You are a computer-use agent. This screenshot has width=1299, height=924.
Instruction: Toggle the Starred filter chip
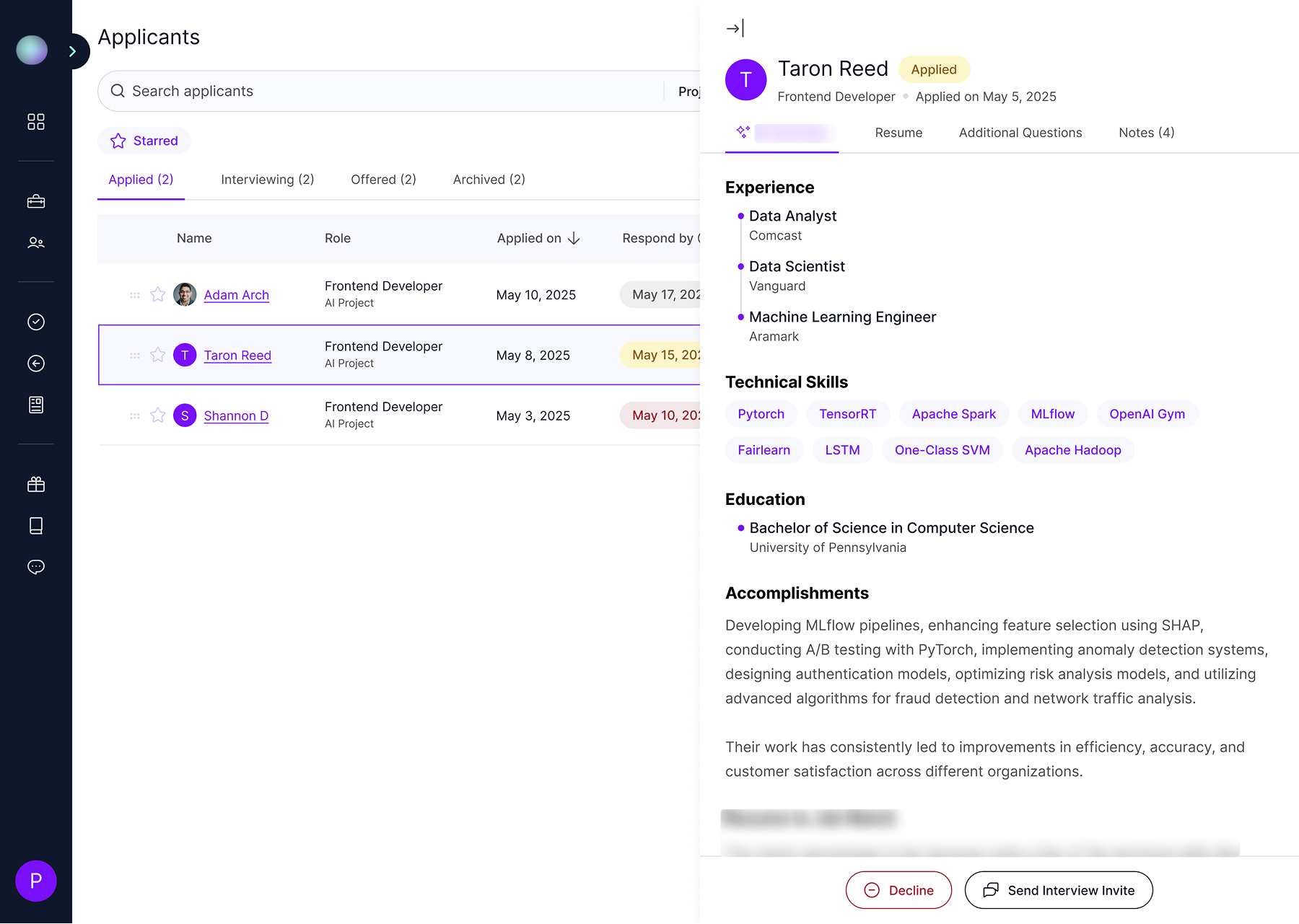(x=144, y=141)
